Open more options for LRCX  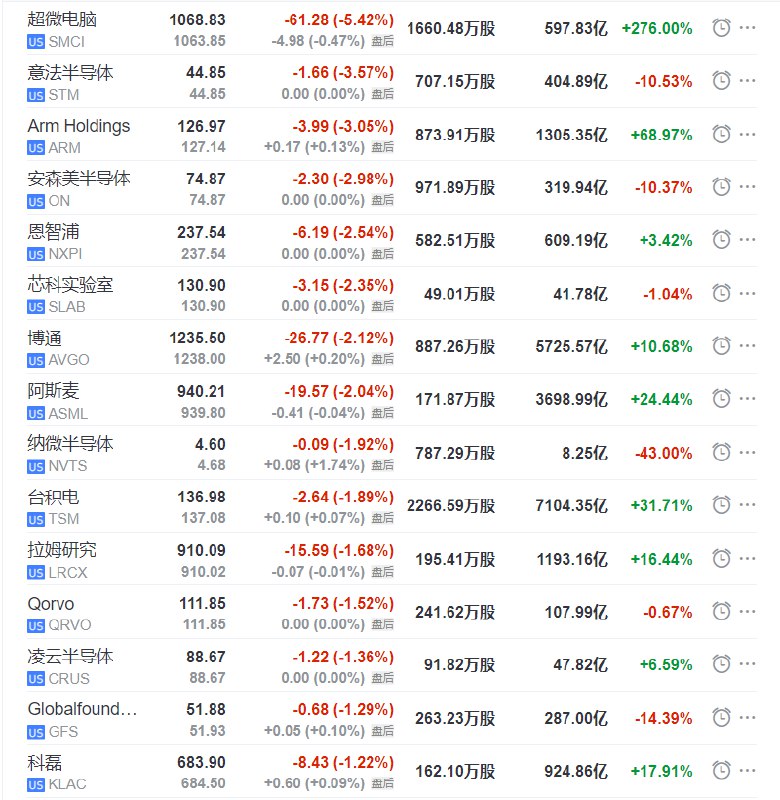[747, 559]
